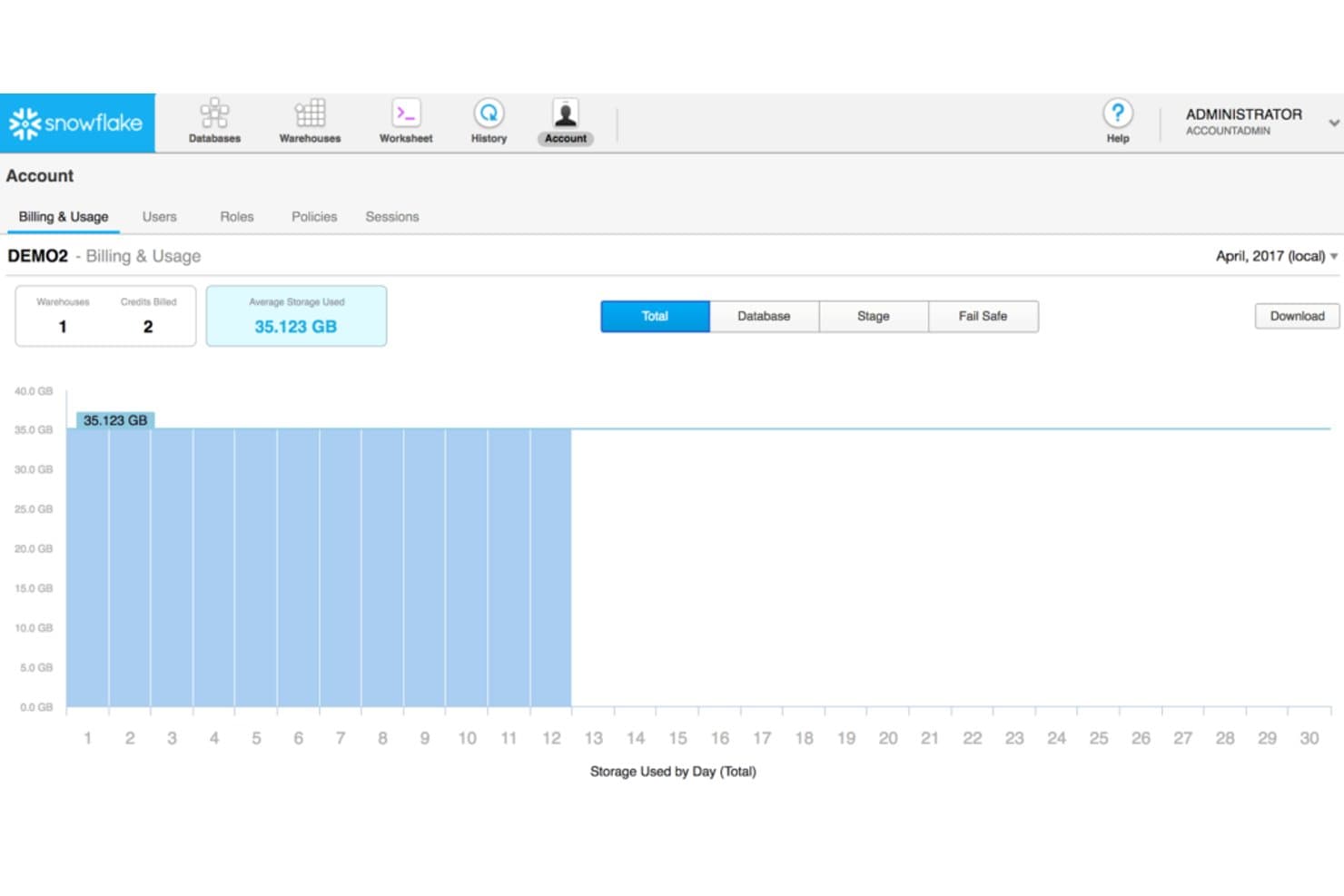Show Database storage usage
Screen dimensions: 1344x896
[764, 316]
